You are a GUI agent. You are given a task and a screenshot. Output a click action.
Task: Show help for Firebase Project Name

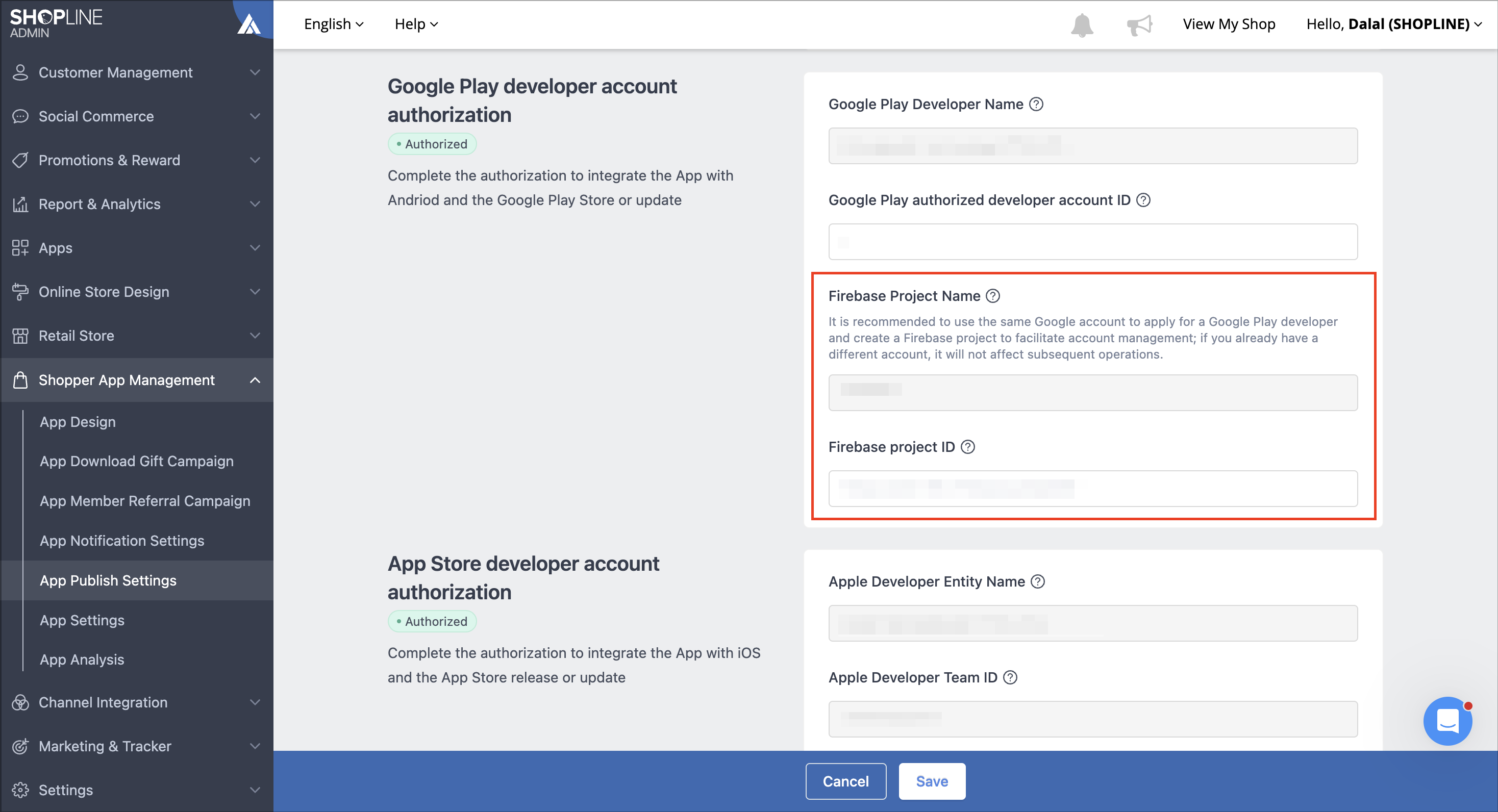coord(993,296)
